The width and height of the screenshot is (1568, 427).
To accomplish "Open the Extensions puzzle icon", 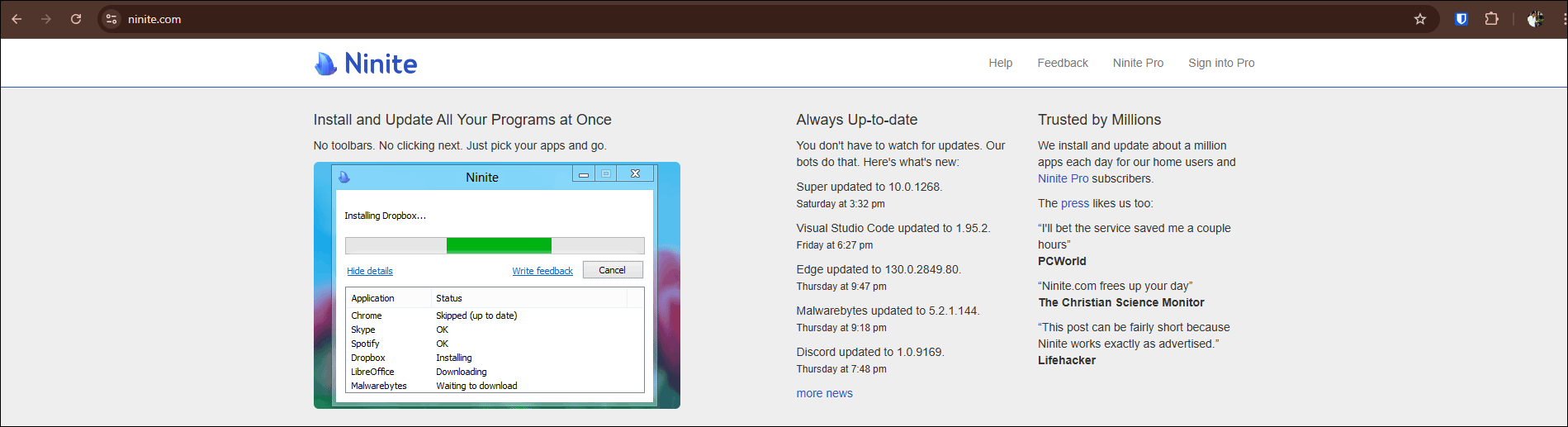I will pos(1491,19).
